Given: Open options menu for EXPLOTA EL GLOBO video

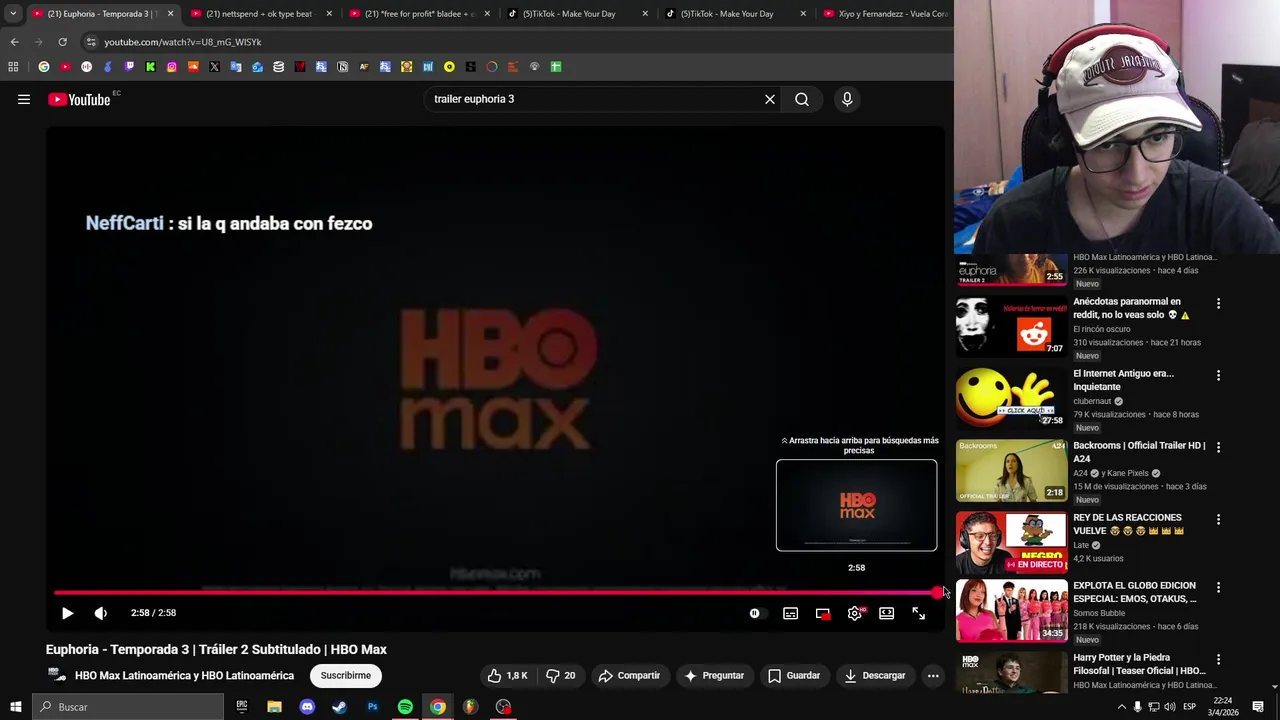Looking at the screenshot, I should tap(1218, 587).
